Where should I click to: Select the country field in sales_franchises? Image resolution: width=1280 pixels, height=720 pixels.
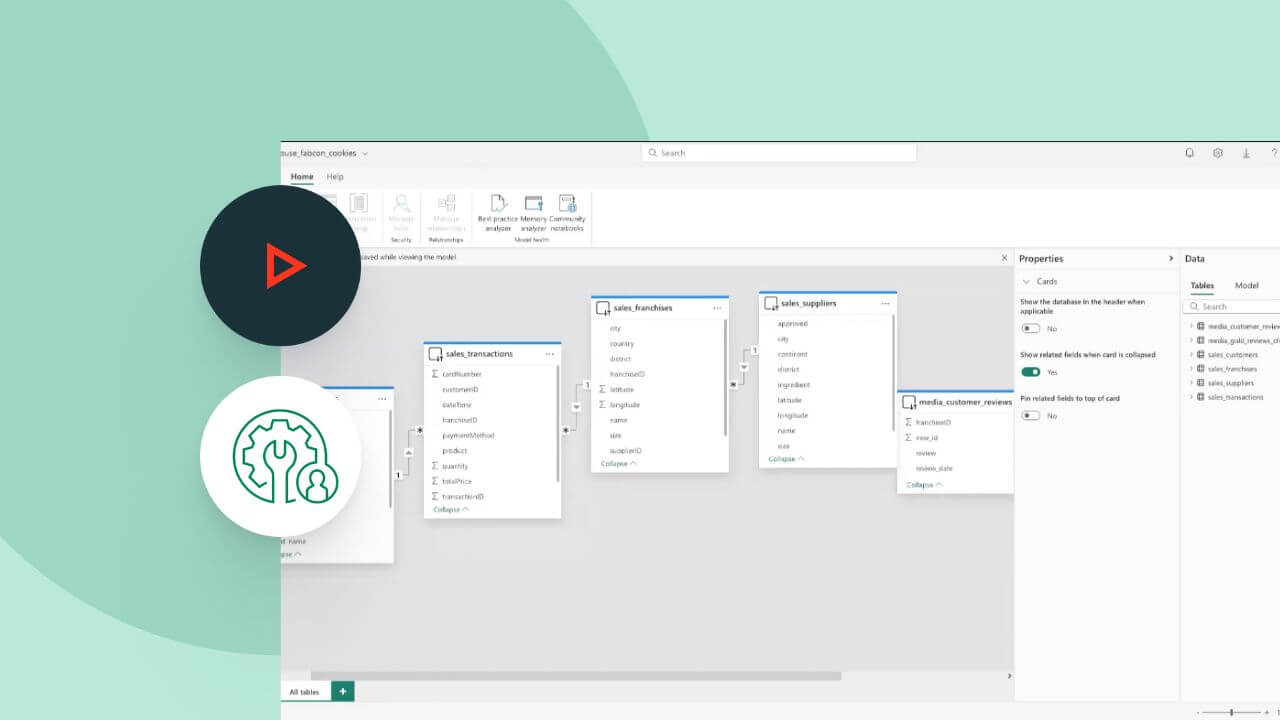[622, 344]
